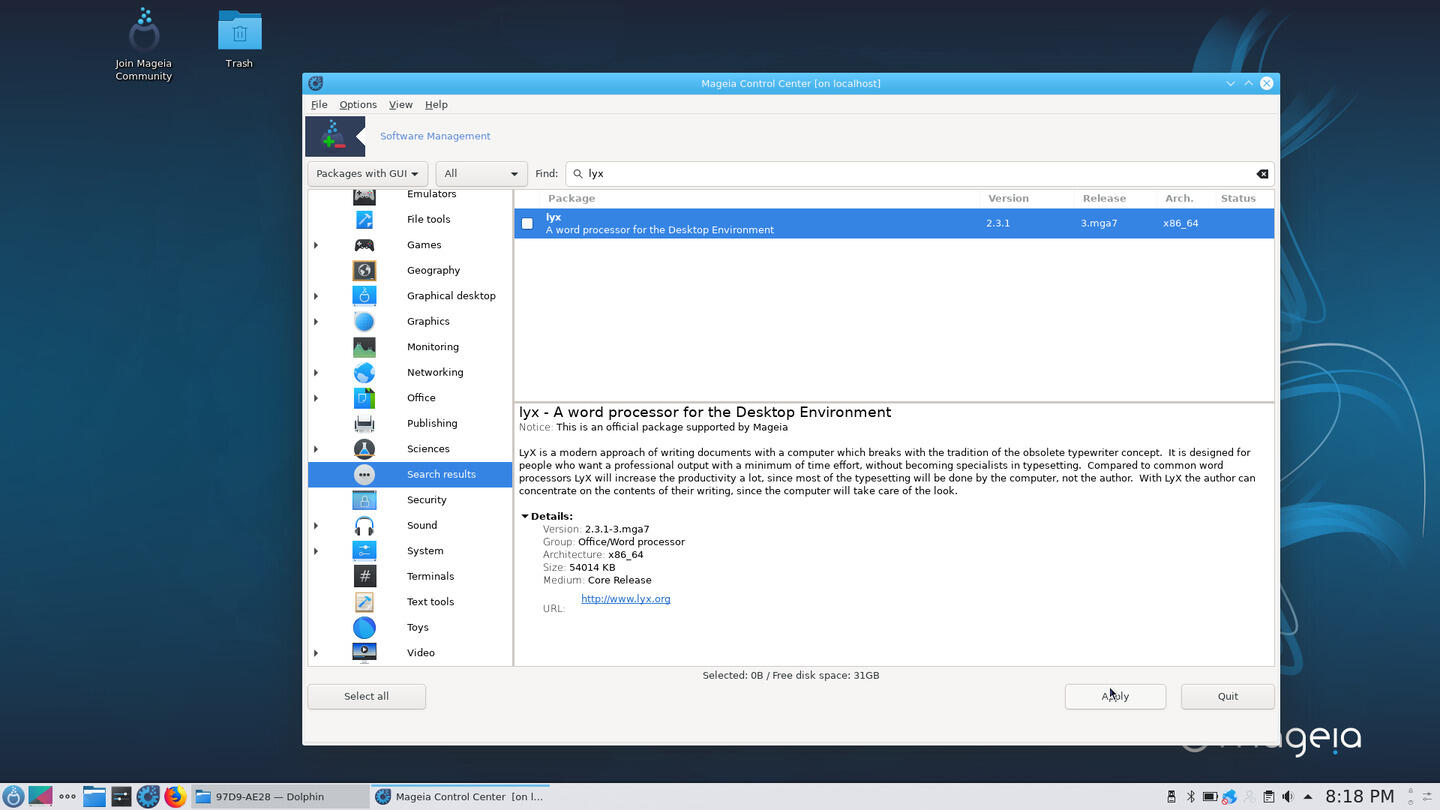Open the http://www.lyx.org link

[x=626, y=599]
